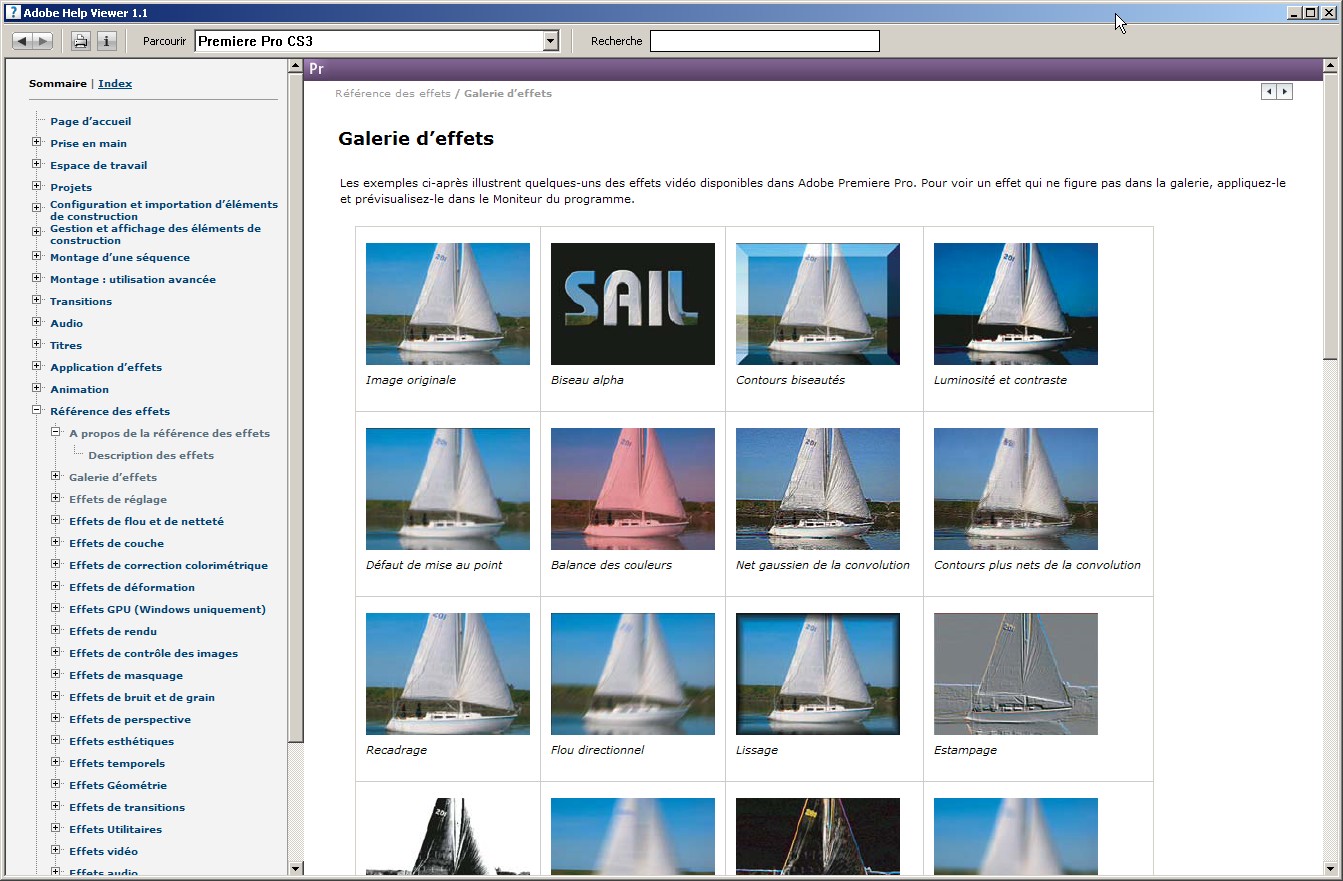Click Net gaussien de la convolution caption
This screenshot has height=881, width=1343.
[x=823, y=565]
